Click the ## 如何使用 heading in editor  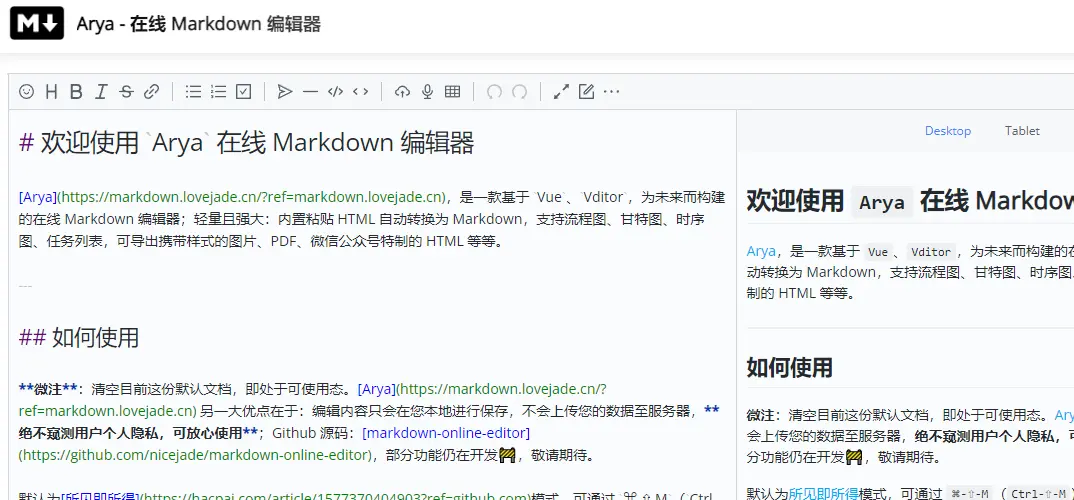pyautogui.click(x=79, y=338)
